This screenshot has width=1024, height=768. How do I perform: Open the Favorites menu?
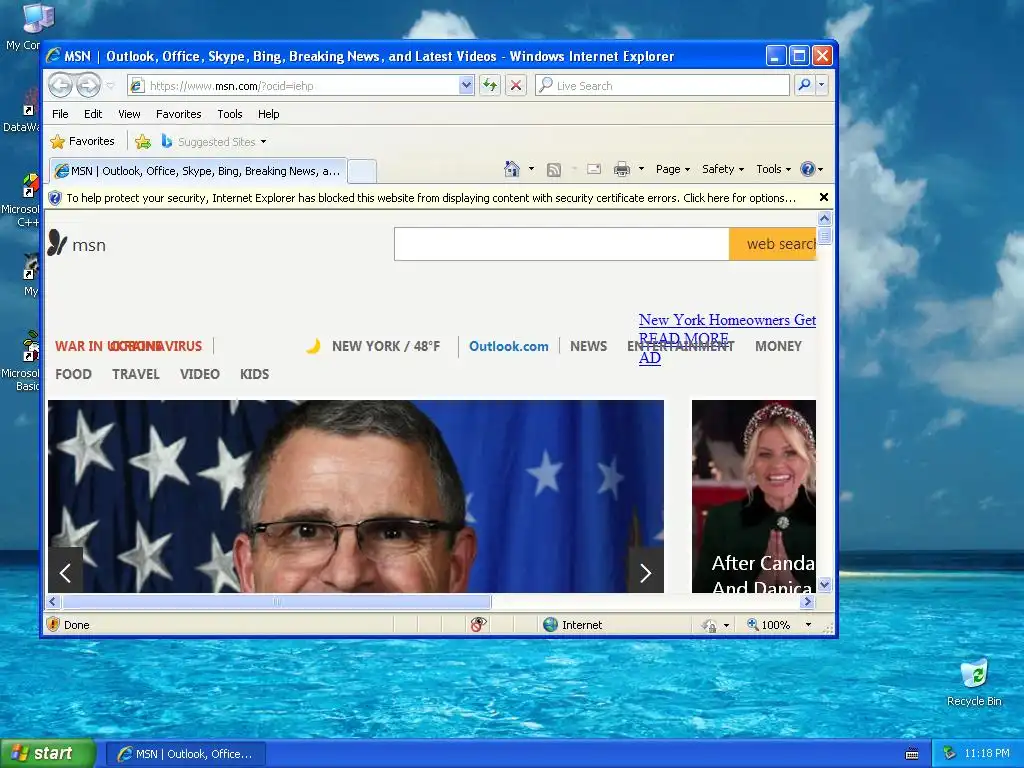tap(178, 114)
